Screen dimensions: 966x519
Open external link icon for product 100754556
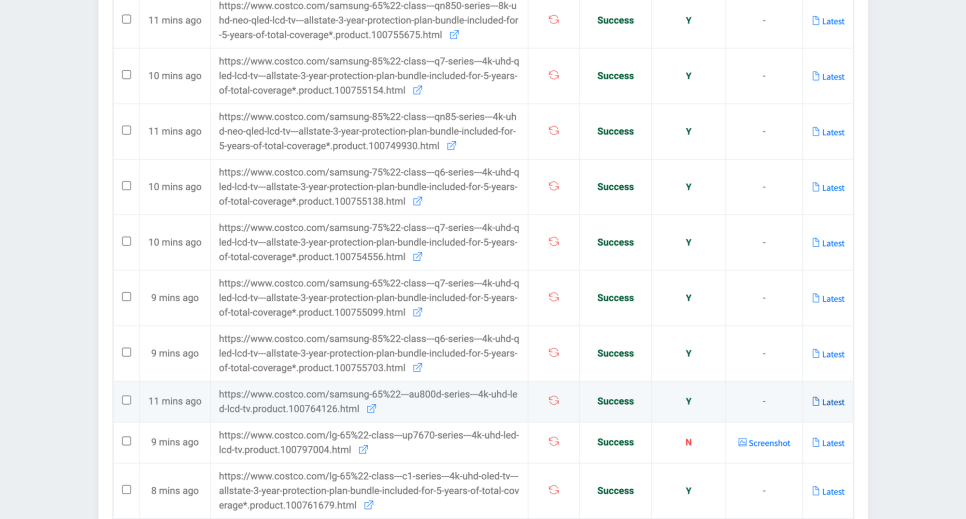[x=417, y=257]
